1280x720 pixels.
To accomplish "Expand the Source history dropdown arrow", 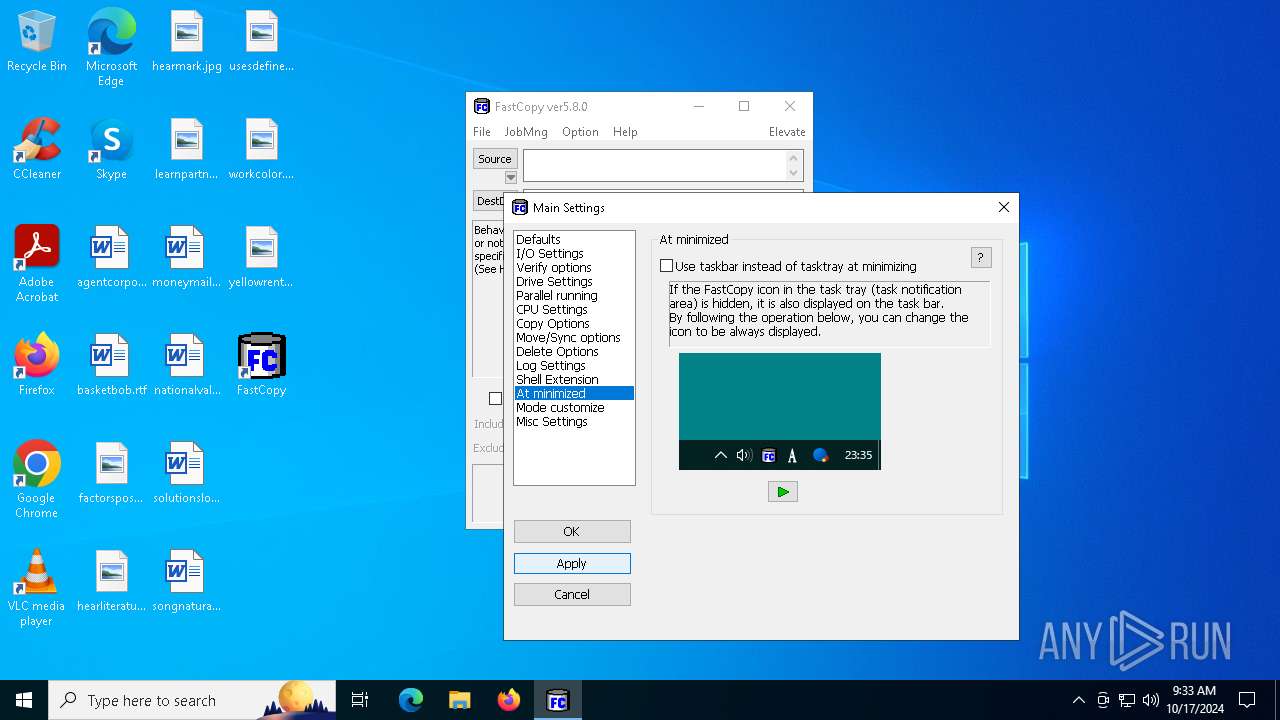I will (x=510, y=177).
